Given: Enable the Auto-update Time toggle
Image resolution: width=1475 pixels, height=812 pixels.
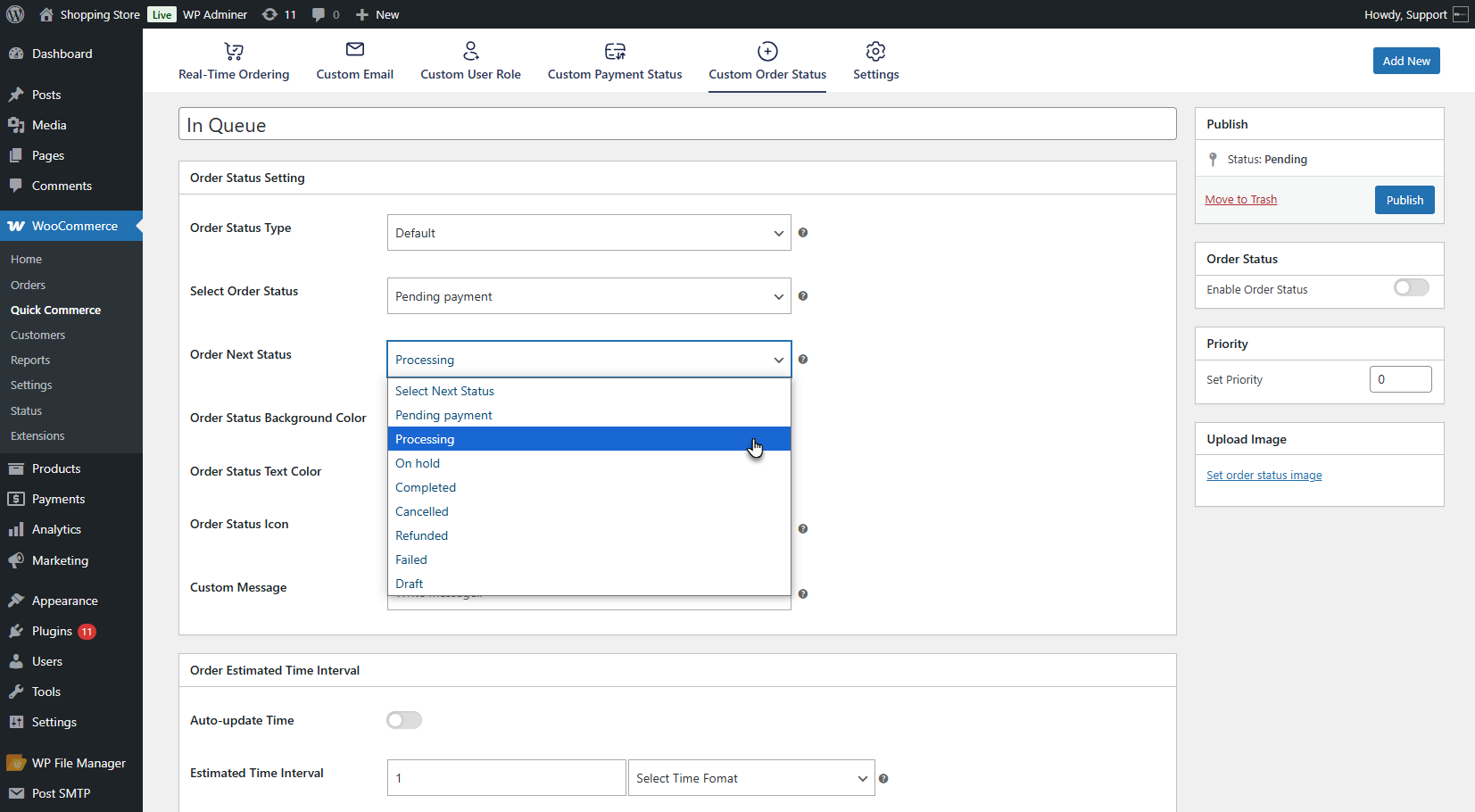Looking at the screenshot, I should point(404,720).
